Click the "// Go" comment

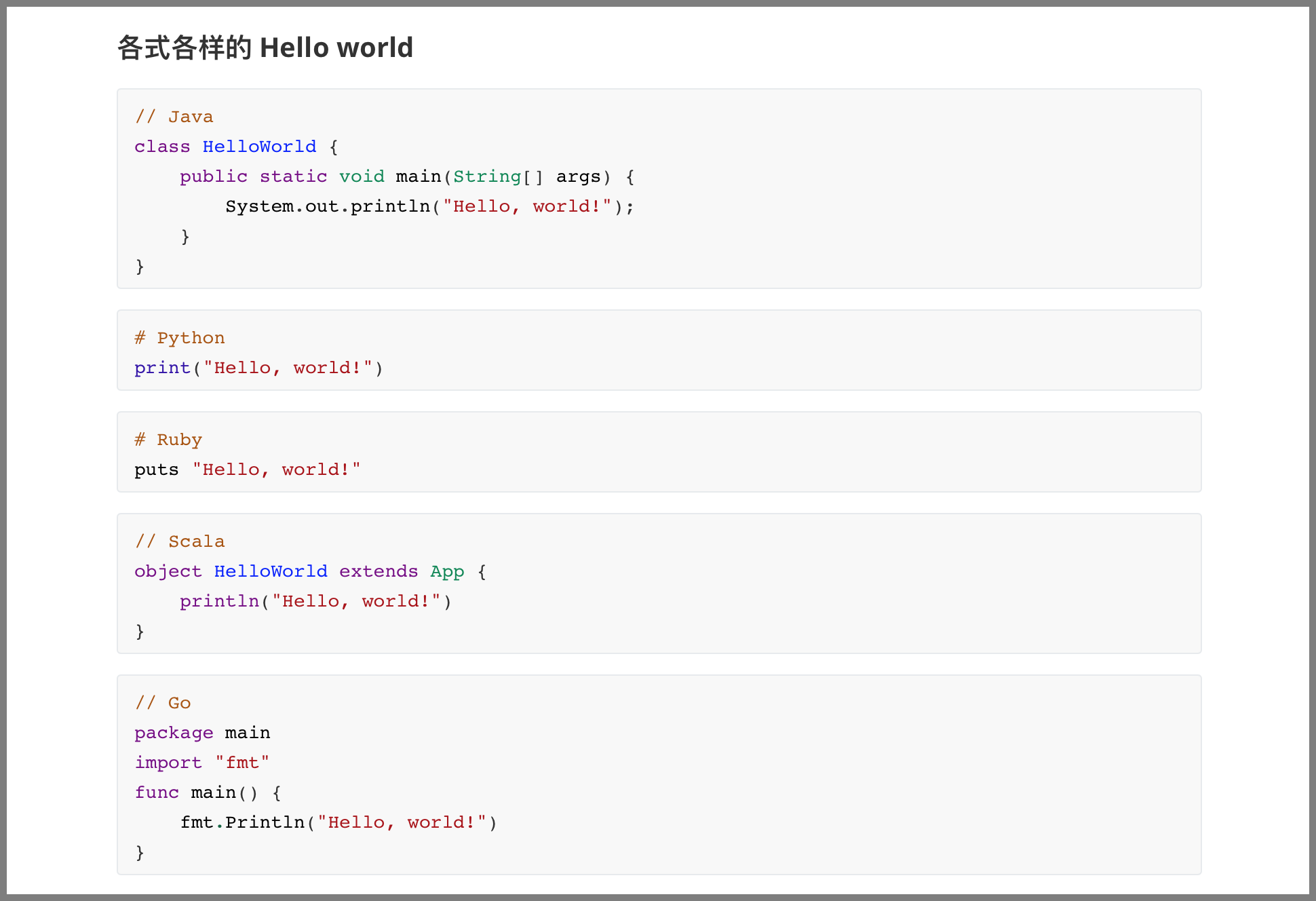[x=162, y=703]
